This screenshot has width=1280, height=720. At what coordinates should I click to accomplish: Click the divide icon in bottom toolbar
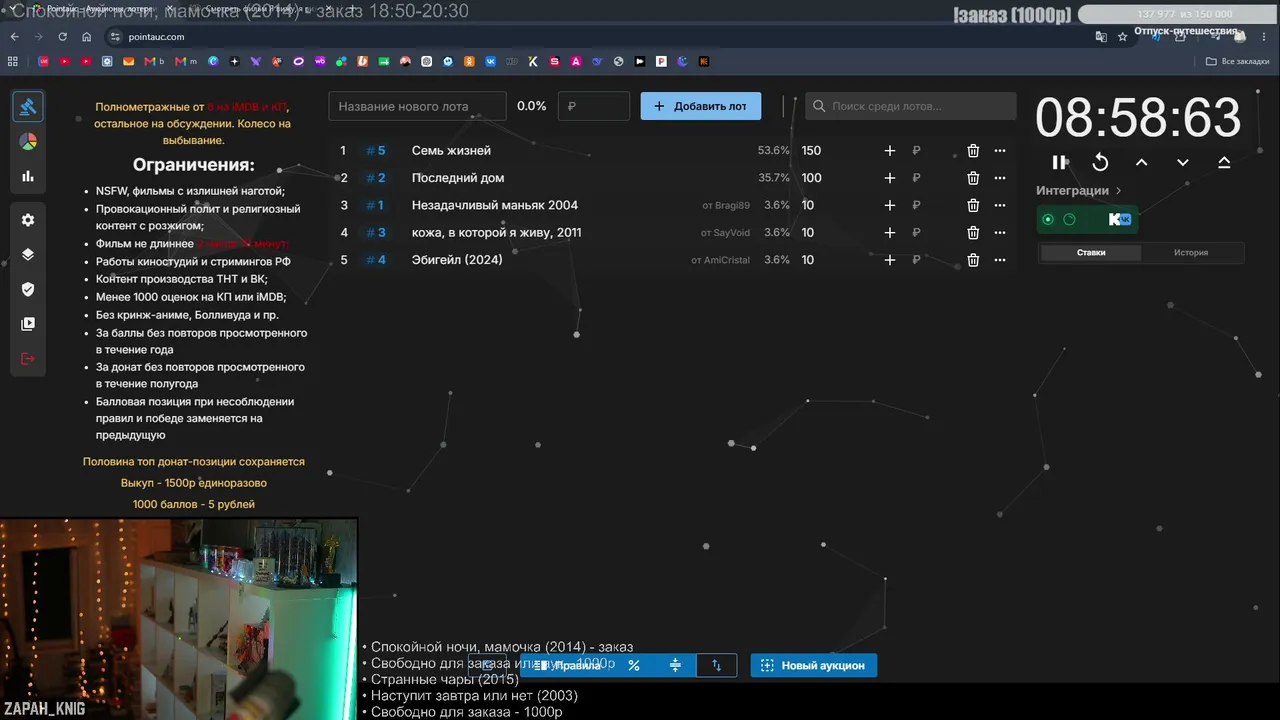[x=675, y=665]
